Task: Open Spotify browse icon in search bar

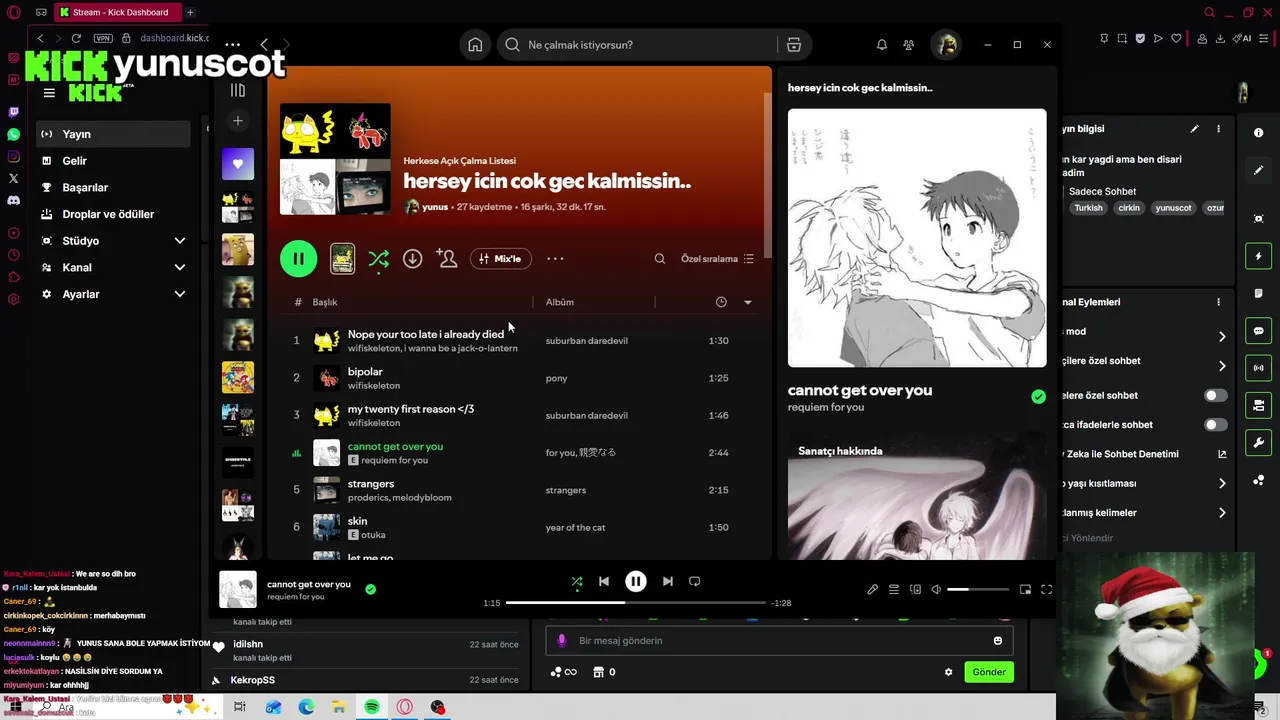Action: pos(794,45)
